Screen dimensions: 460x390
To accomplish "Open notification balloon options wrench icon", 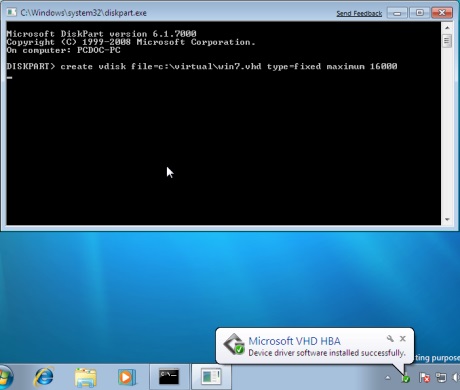I will tap(390, 339).
